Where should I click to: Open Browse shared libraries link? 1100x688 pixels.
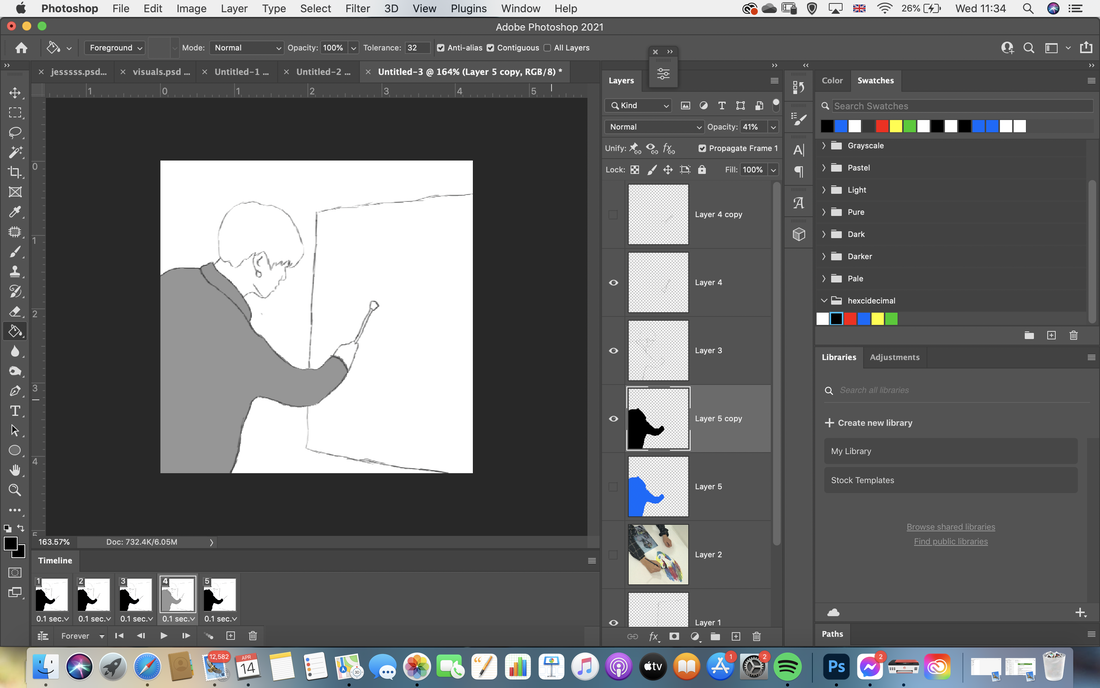point(951,527)
